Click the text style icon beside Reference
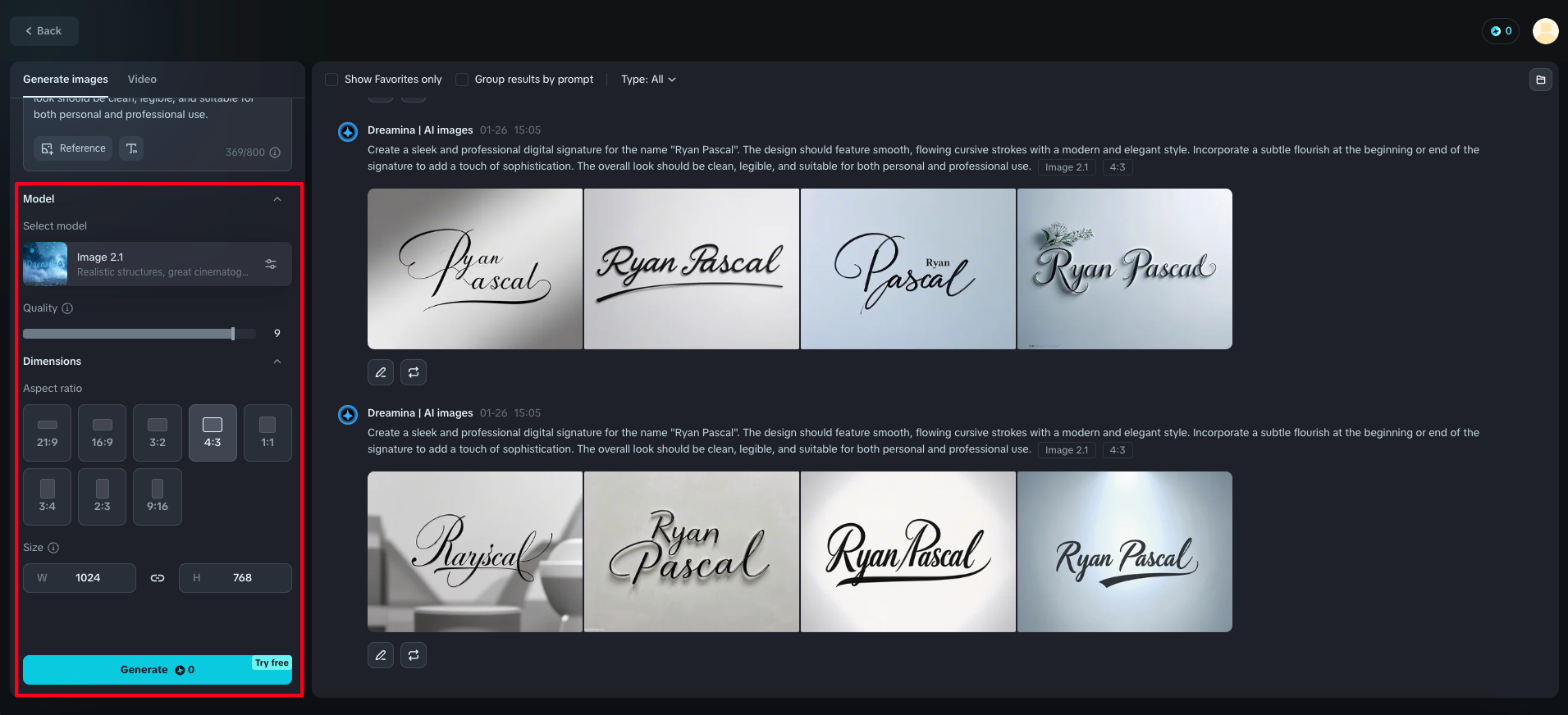The width and height of the screenshot is (1568, 715). point(131,148)
